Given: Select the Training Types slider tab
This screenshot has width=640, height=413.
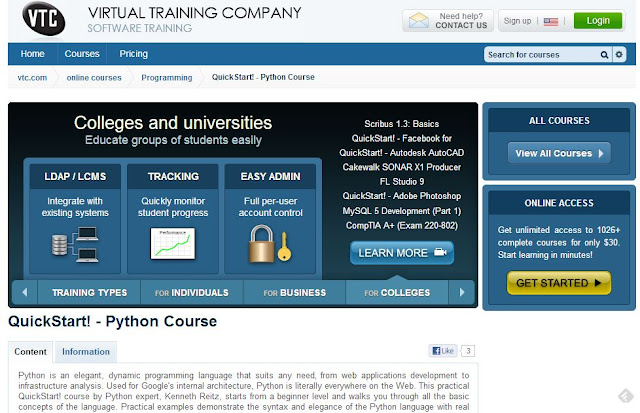Looking at the screenshot, I should click(89, 293).
